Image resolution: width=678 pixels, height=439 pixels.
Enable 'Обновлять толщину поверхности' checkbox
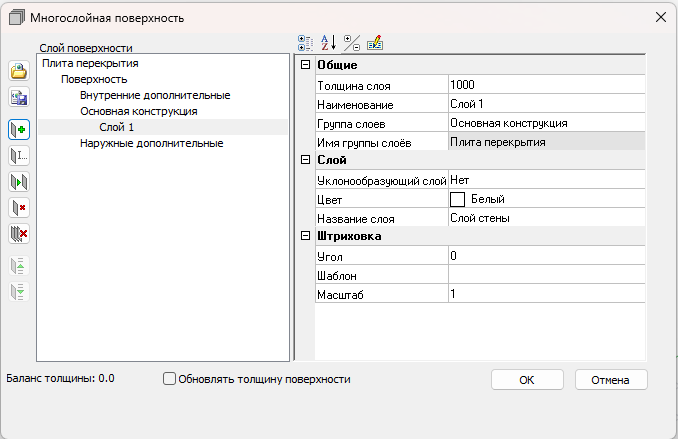169,379
